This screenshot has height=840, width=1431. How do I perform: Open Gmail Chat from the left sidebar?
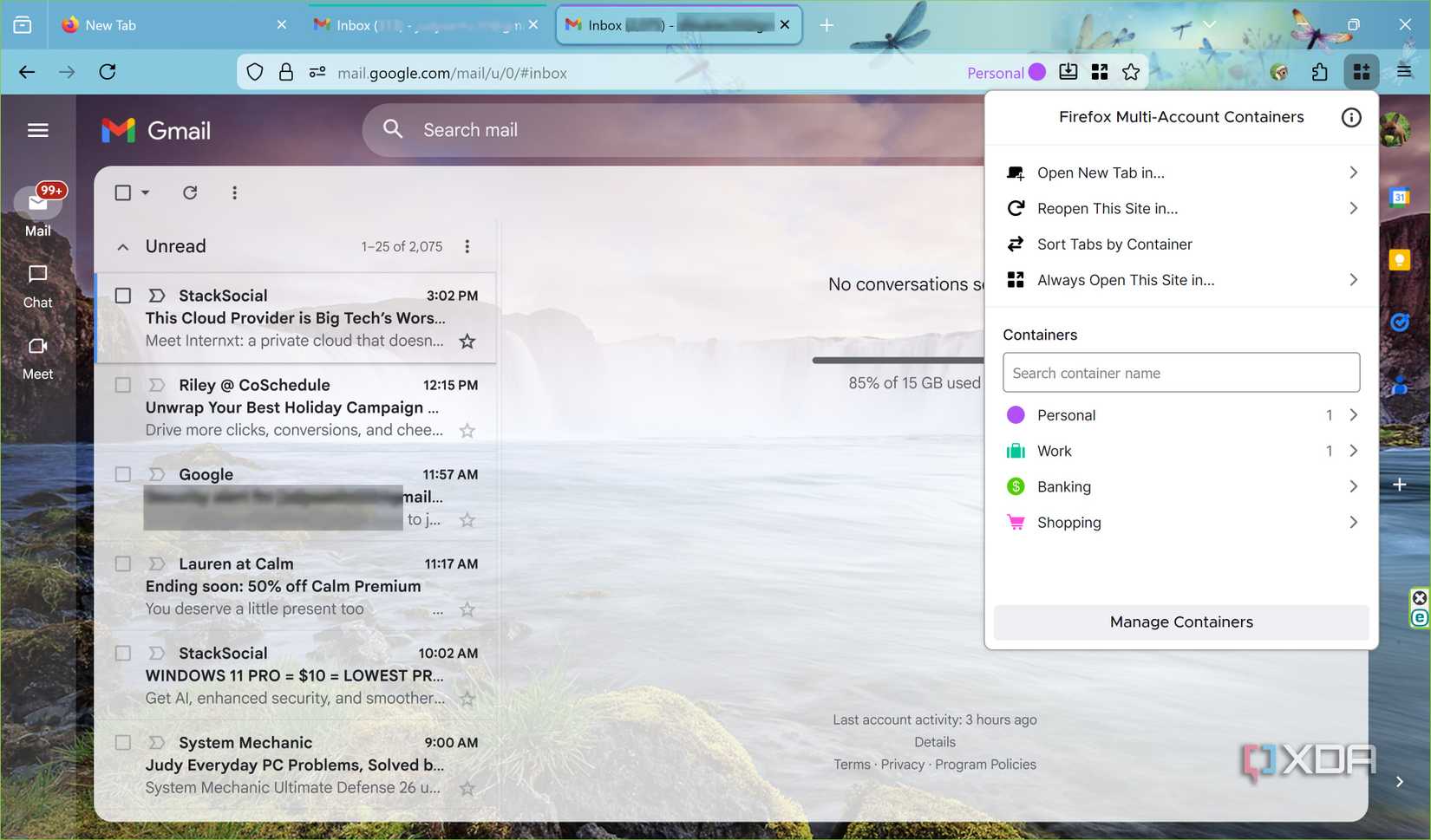(x=36, y=286)
